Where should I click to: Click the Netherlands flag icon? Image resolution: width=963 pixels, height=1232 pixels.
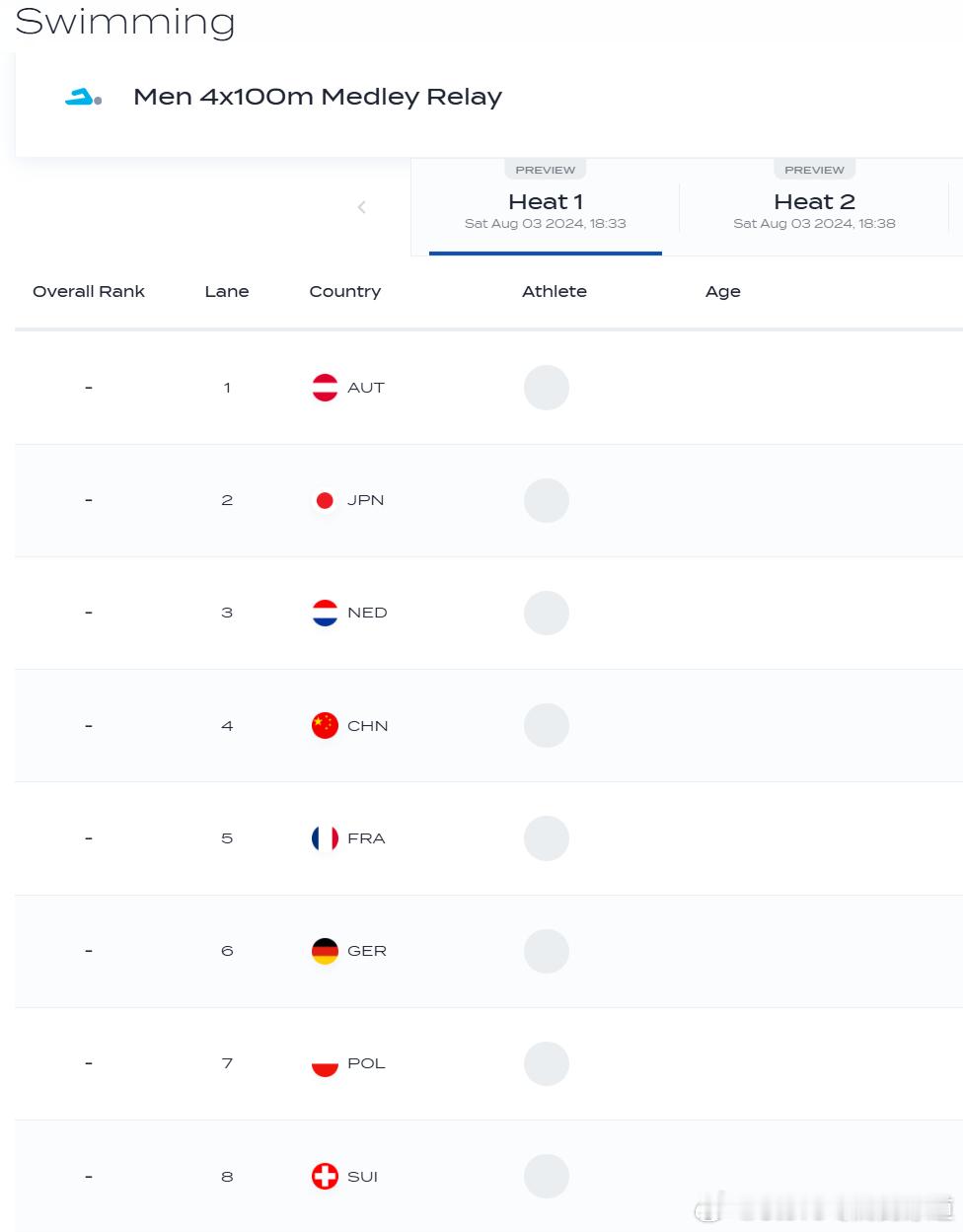(x=325, y=613)
